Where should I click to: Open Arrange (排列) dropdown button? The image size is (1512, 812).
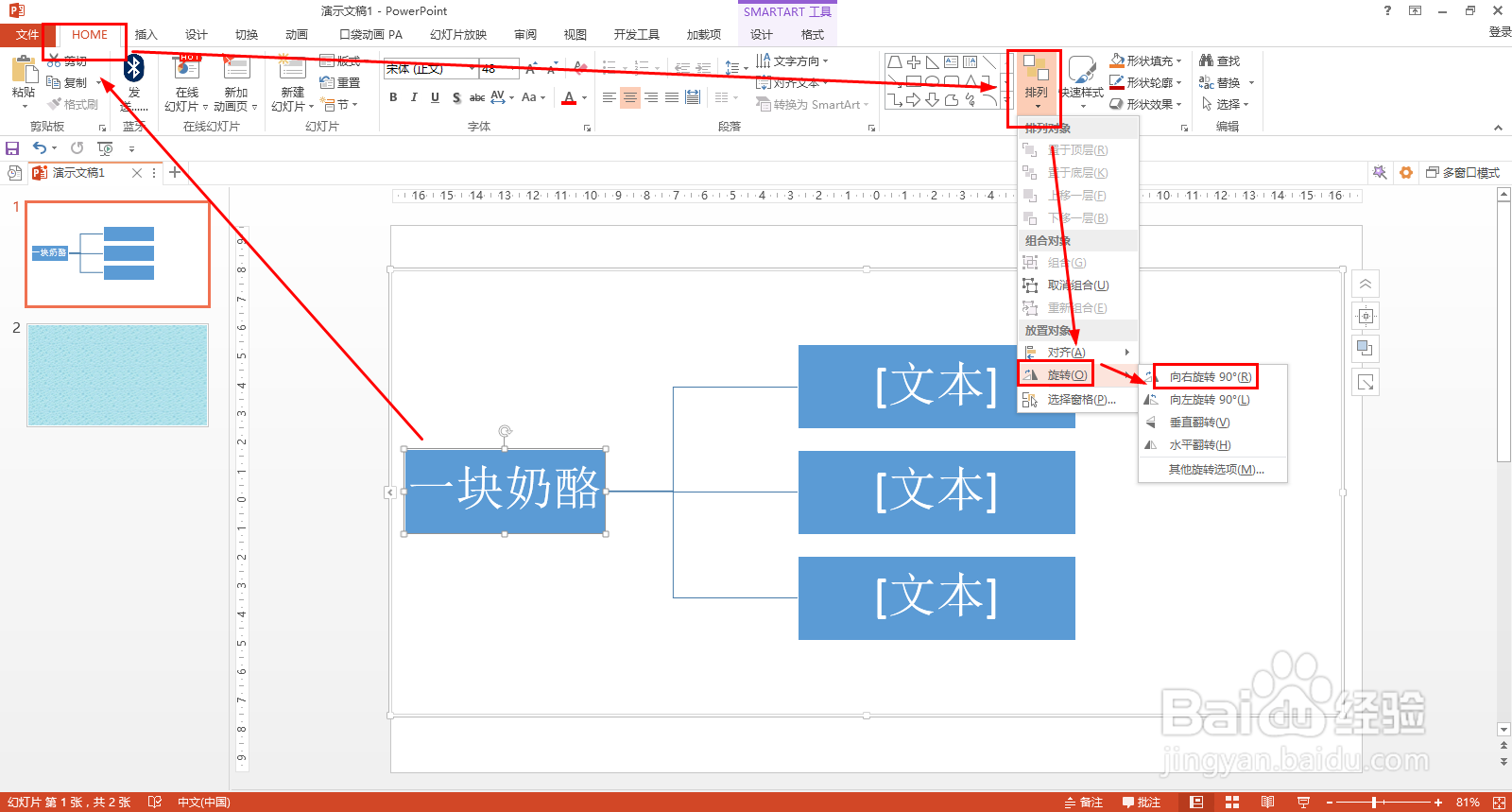tap(1036, 83)
